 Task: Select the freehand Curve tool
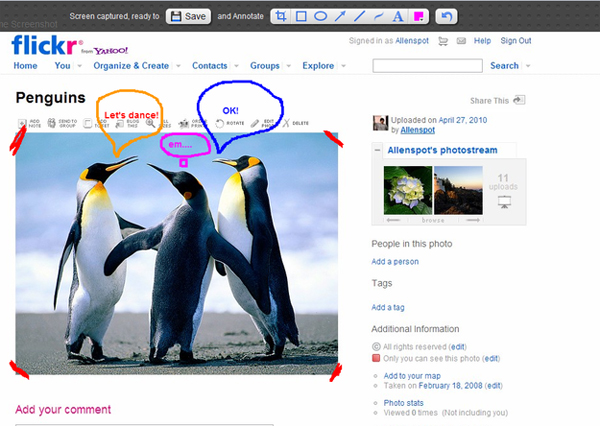coord(378,16)
